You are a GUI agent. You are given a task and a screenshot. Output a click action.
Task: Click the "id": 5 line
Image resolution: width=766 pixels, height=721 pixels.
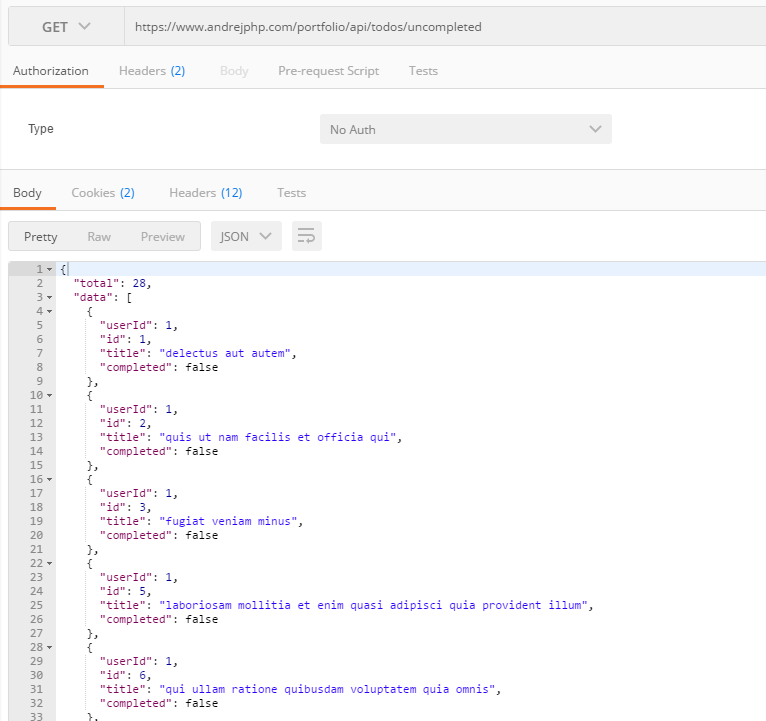point(126,591)
